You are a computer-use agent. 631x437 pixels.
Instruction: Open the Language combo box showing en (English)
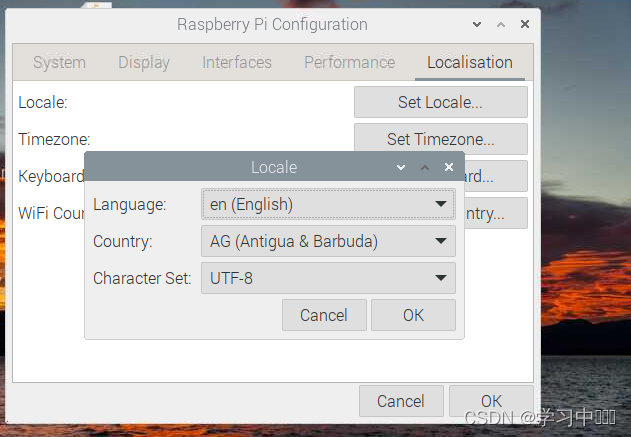click(x=328, y=204)
